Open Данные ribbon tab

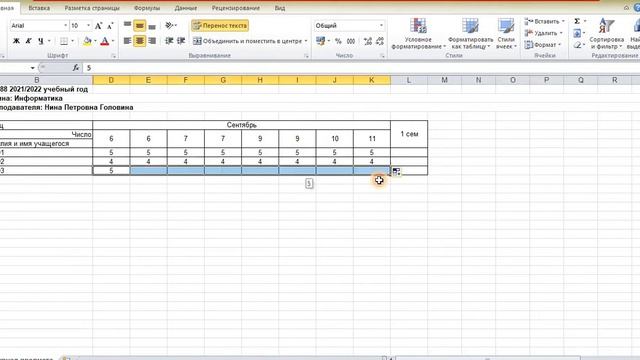click(x=186, y=8)
